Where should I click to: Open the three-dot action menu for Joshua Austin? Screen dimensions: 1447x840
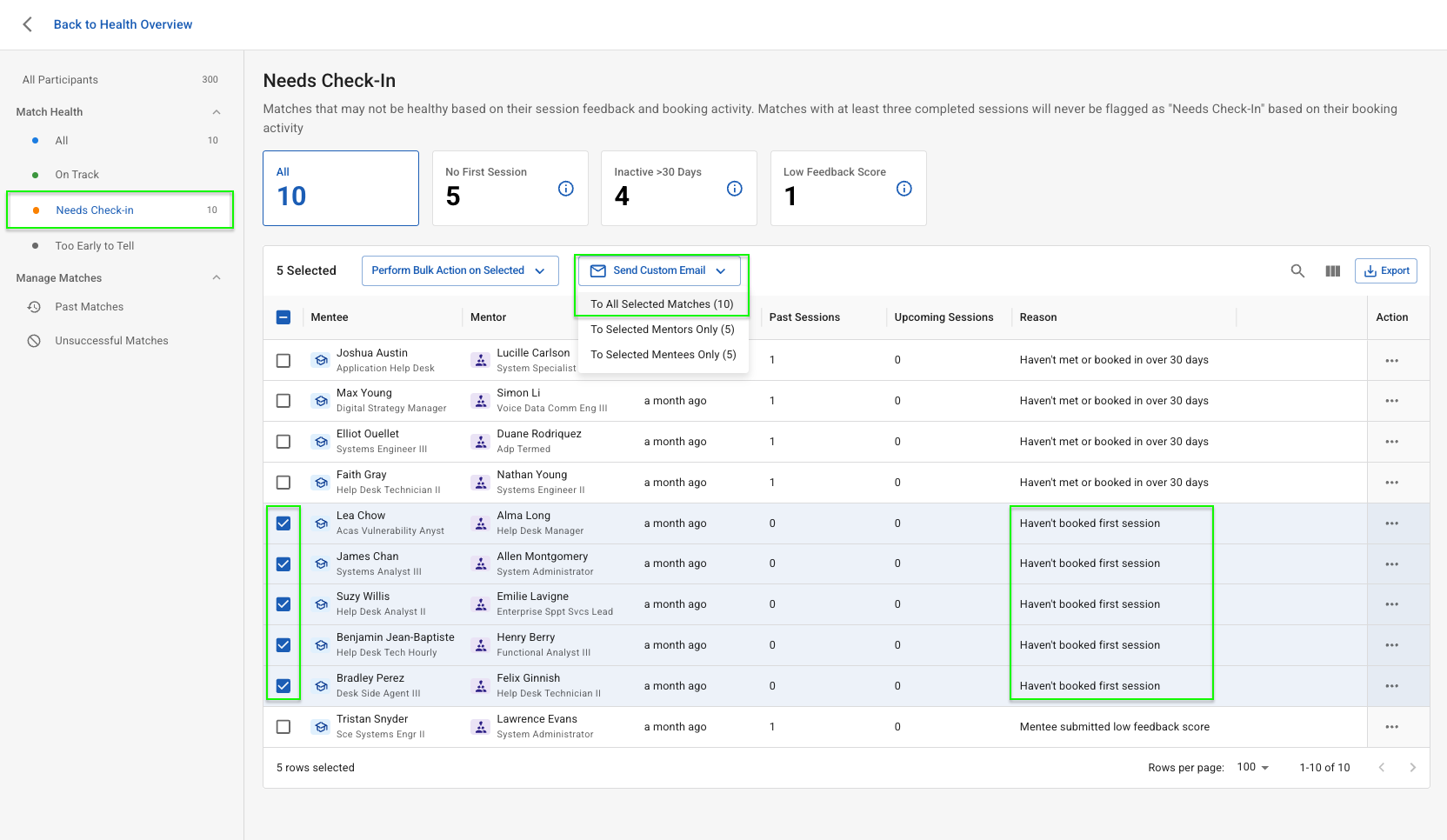(1391, 361)
